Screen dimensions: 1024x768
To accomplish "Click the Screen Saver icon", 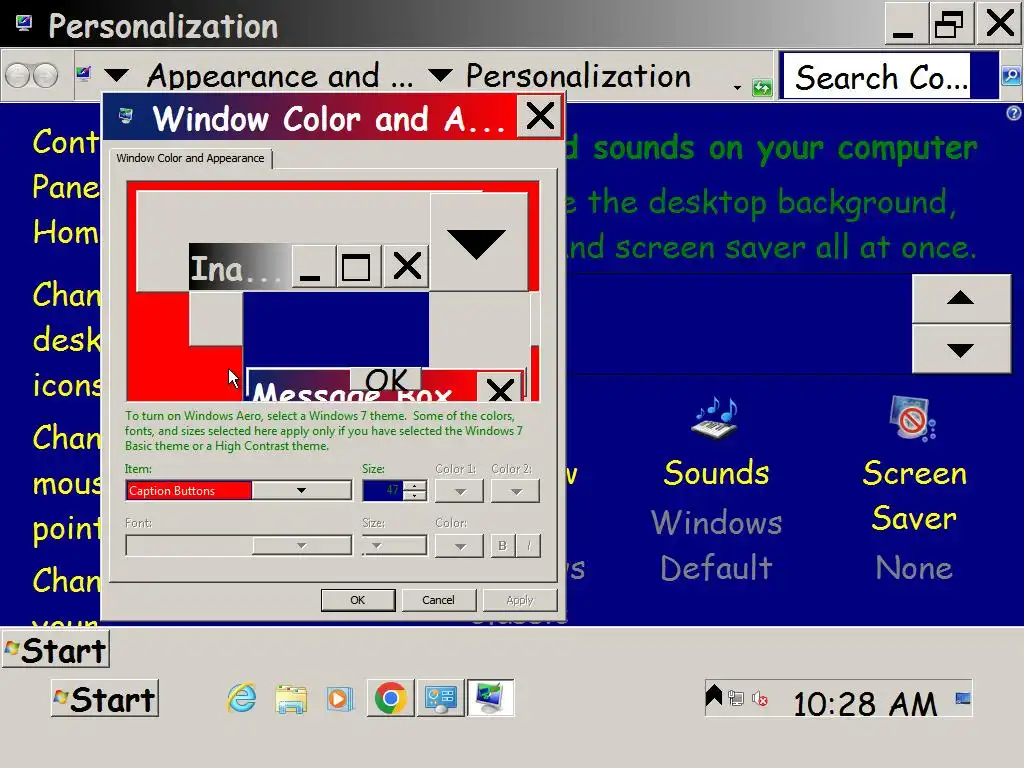I will (x=912, y=419).
